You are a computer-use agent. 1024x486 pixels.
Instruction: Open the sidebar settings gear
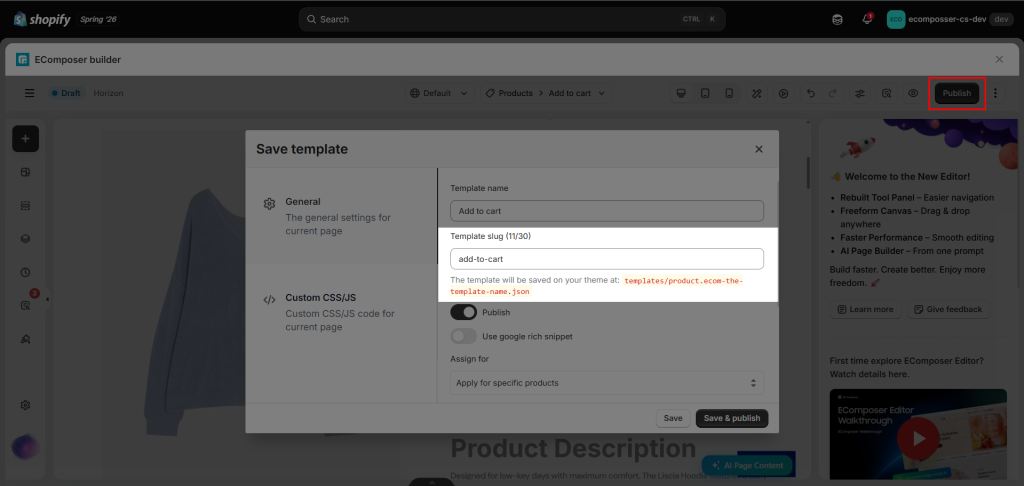tap(25, 406)
